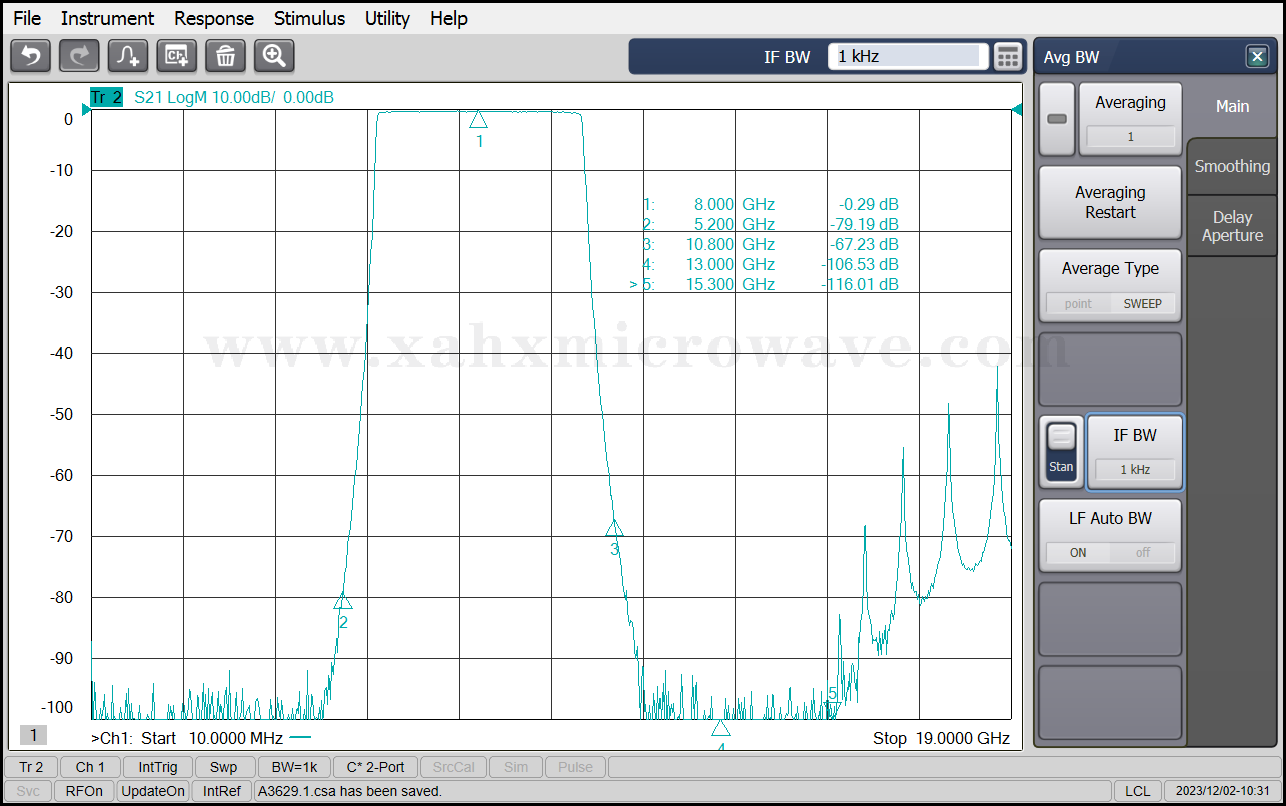Image resolution: width=1286 pixels, height=806 pixels.
Task: Switch to the Smoothing tab
Action: coord(1232,167)
